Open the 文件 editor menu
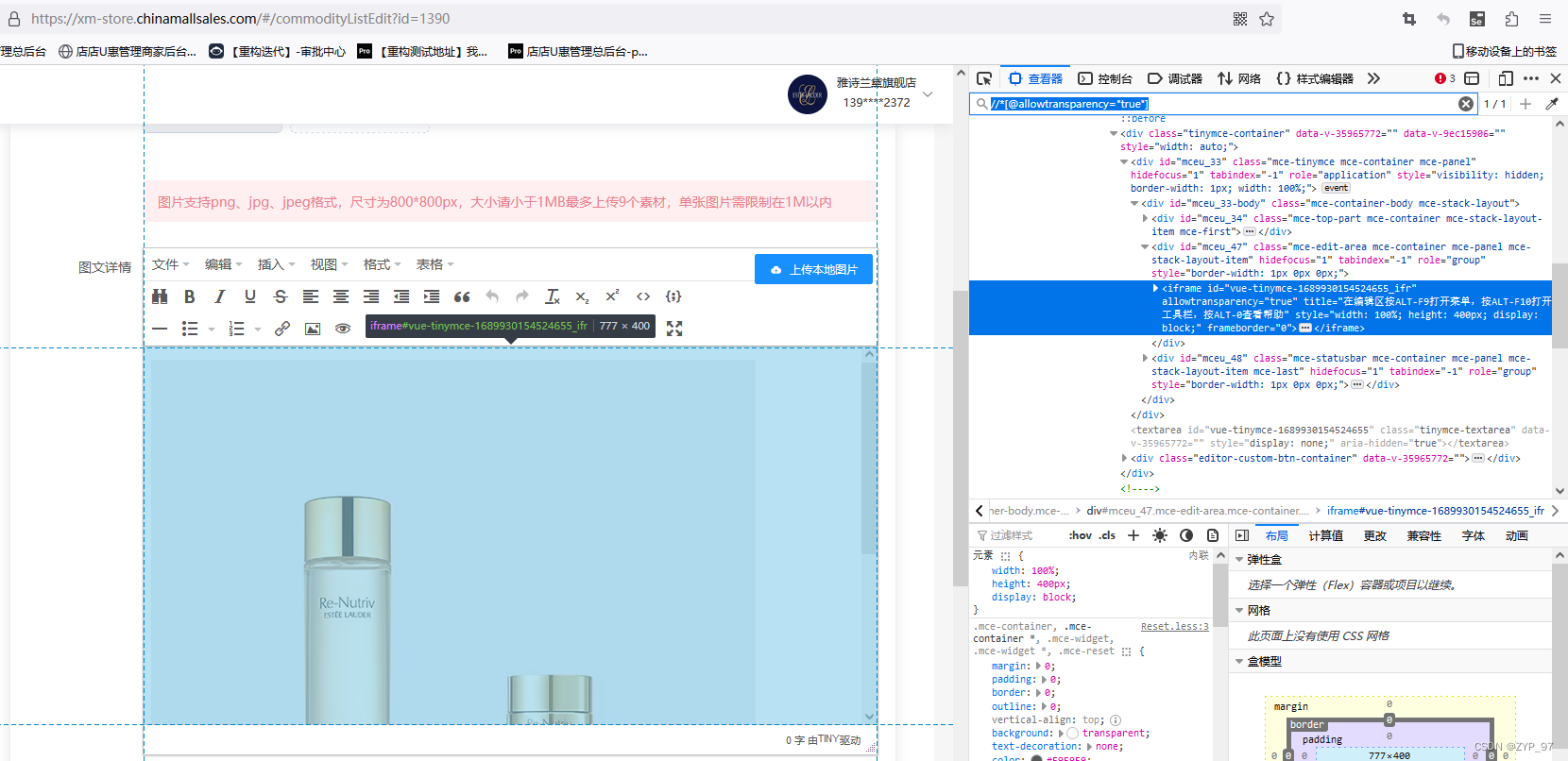Viewport: 1568px width, 761px height. click(171, 264)
